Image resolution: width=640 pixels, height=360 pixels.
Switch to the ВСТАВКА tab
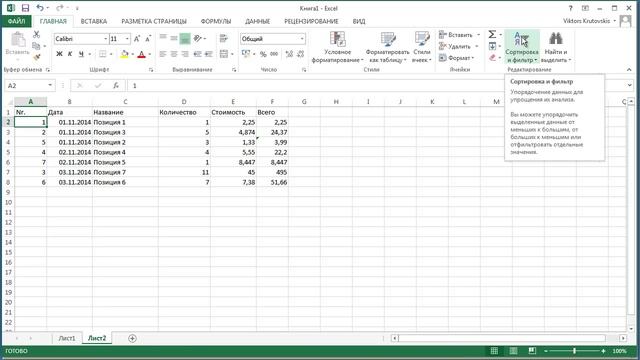tap(94, 21)
